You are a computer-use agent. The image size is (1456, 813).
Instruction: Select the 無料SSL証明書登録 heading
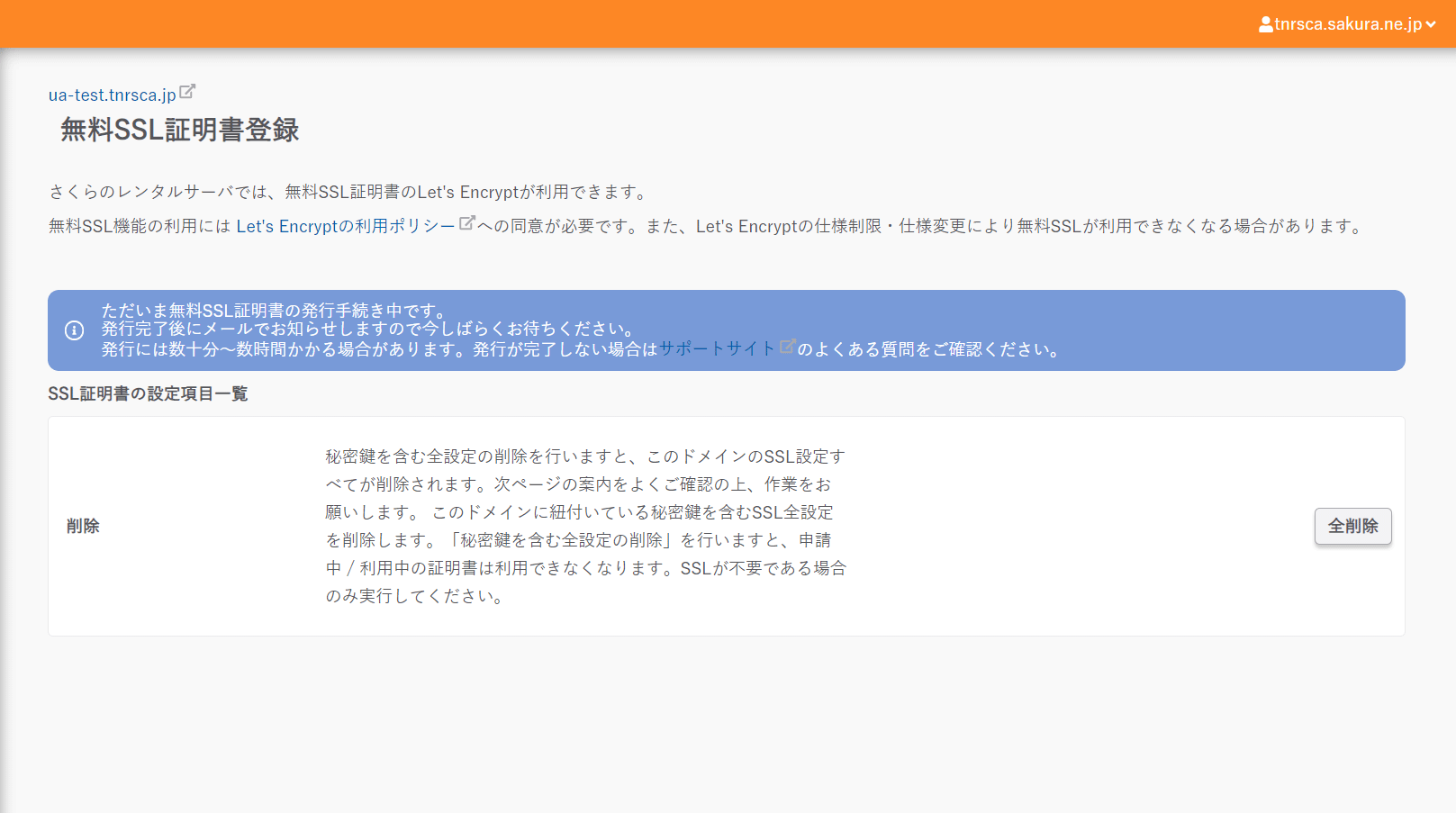[179, 130]
